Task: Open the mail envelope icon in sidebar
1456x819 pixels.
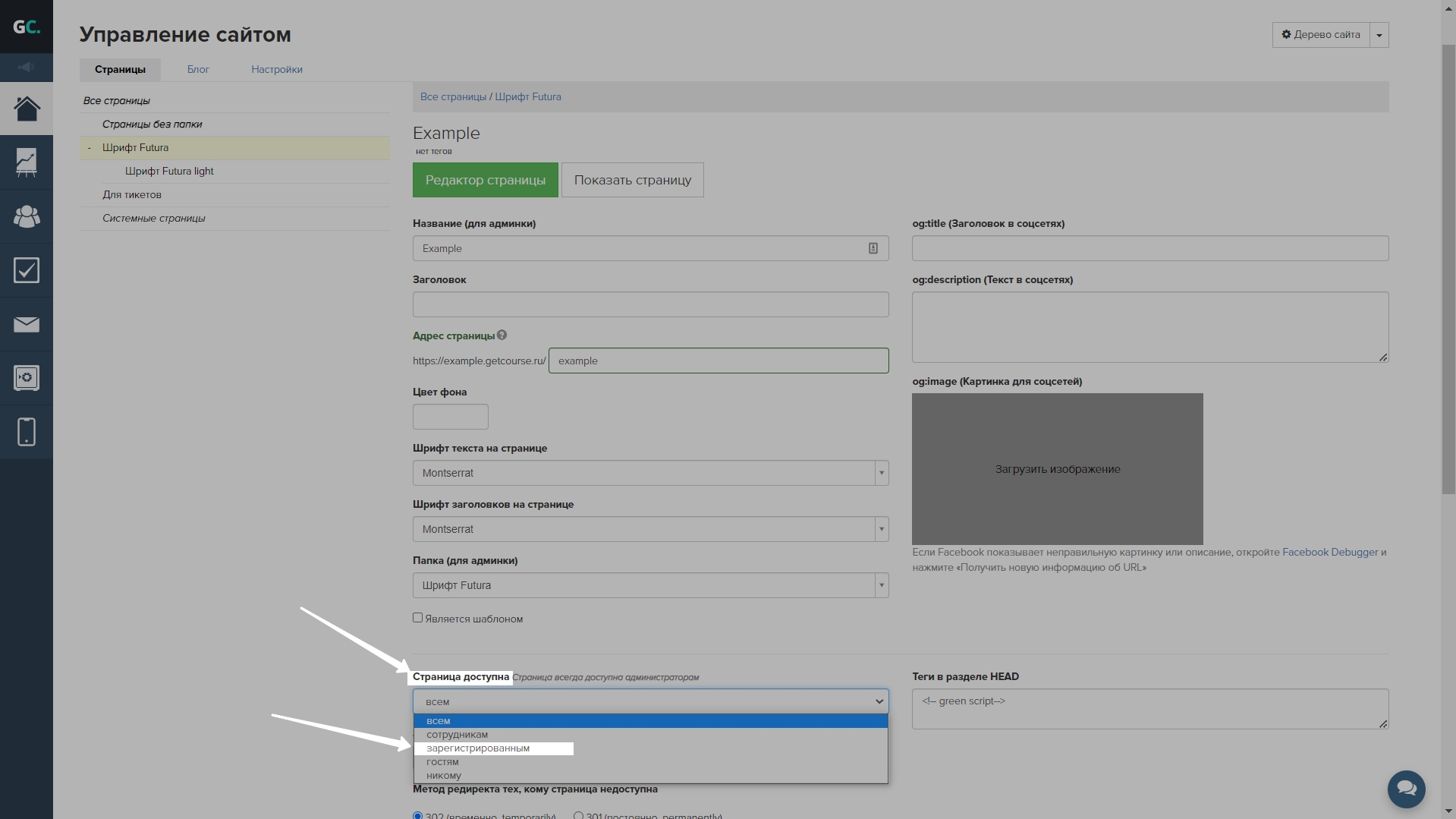Action: point(27,325)
